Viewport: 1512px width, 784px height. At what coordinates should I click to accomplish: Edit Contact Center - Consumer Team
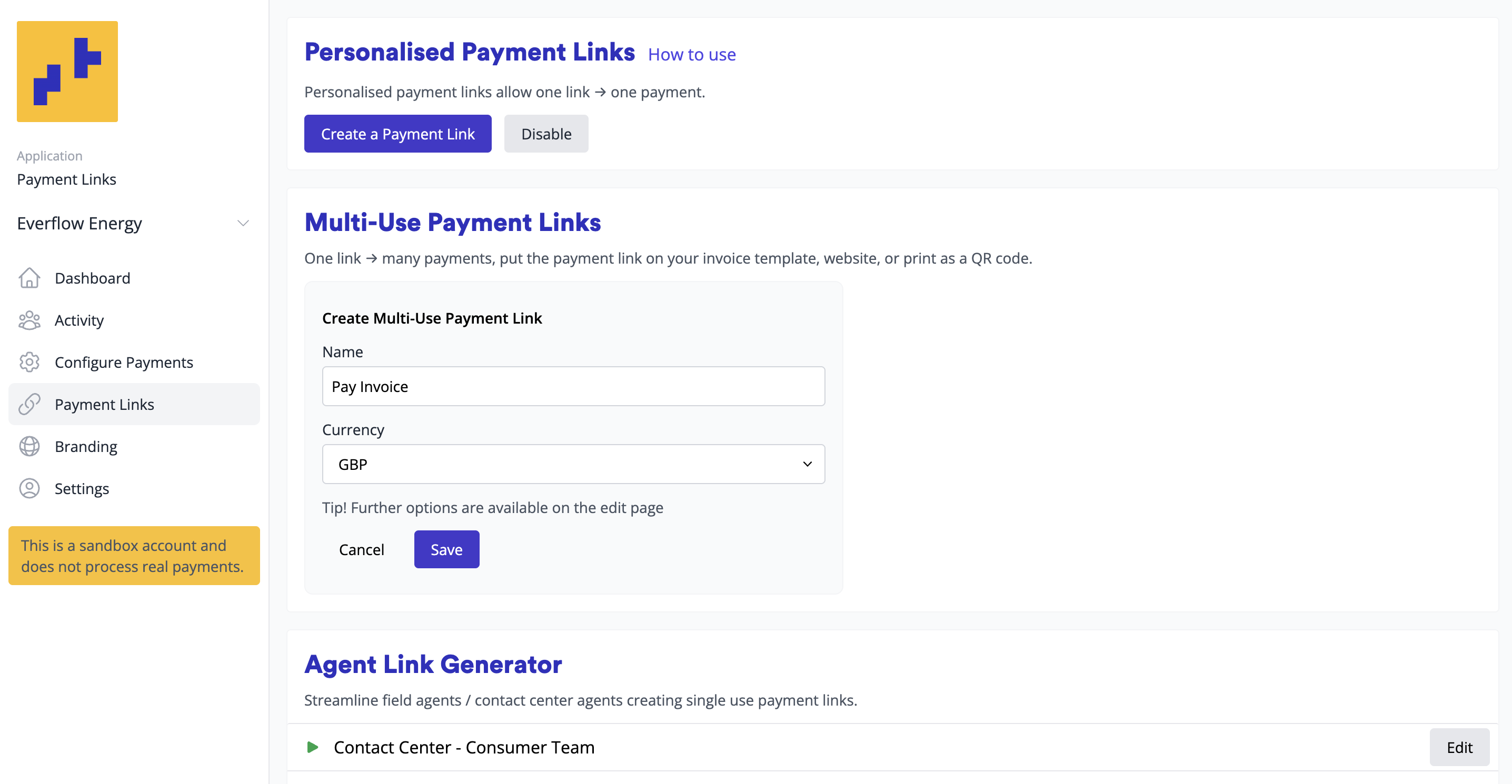pos(1459,747)
